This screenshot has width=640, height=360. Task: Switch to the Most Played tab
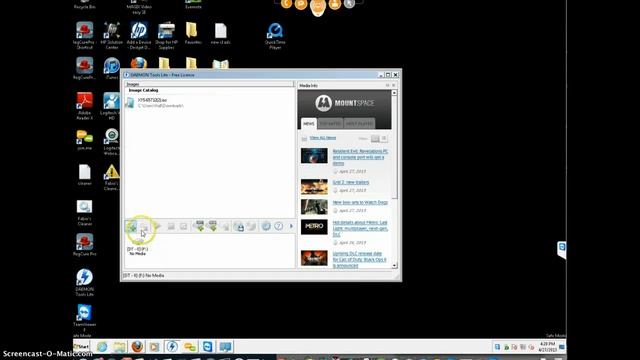click(359, 124)
